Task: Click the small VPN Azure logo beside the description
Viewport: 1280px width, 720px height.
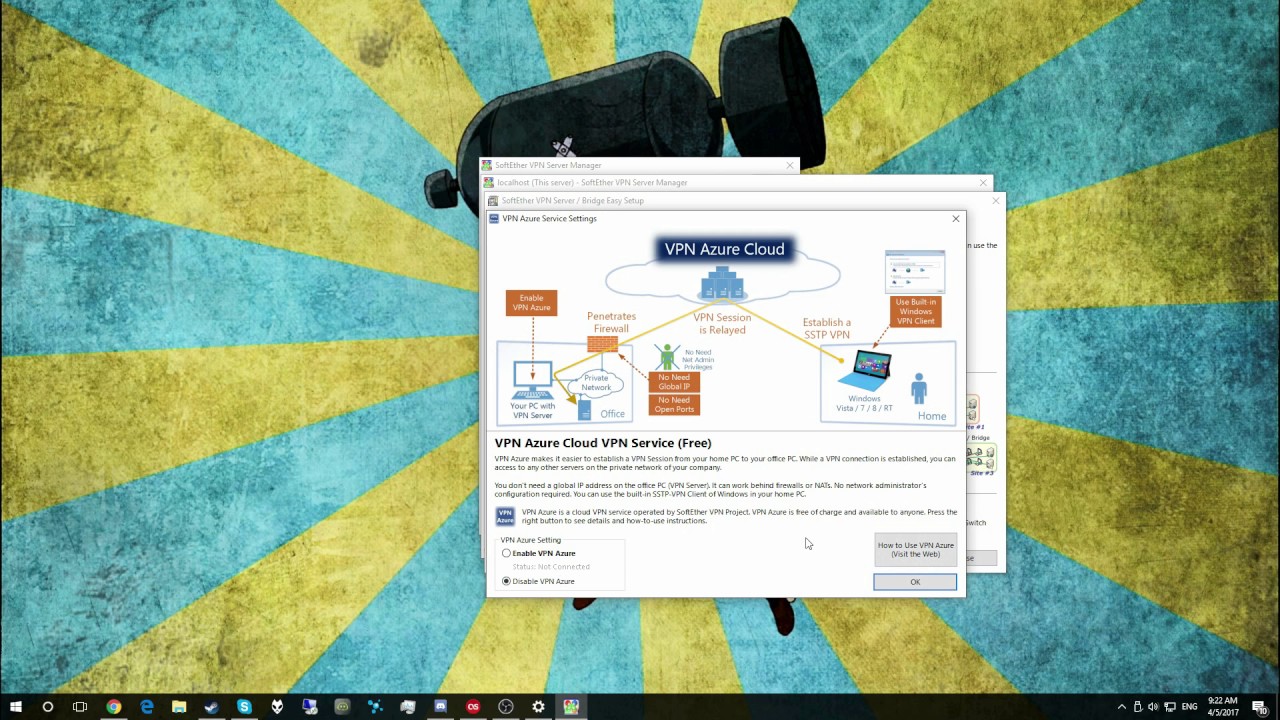Action: 505,516
